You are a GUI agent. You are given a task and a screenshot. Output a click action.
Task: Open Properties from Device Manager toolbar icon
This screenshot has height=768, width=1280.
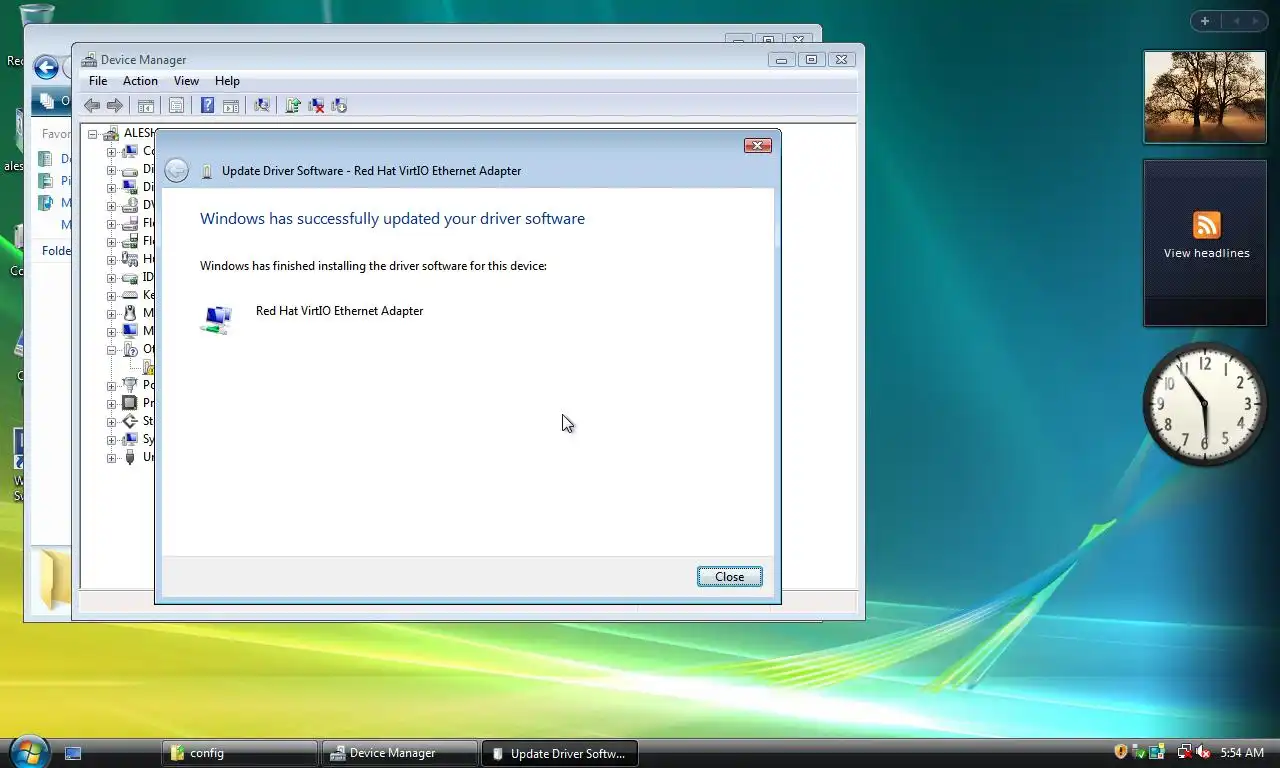pyautogui.click(x=177, y=105)
